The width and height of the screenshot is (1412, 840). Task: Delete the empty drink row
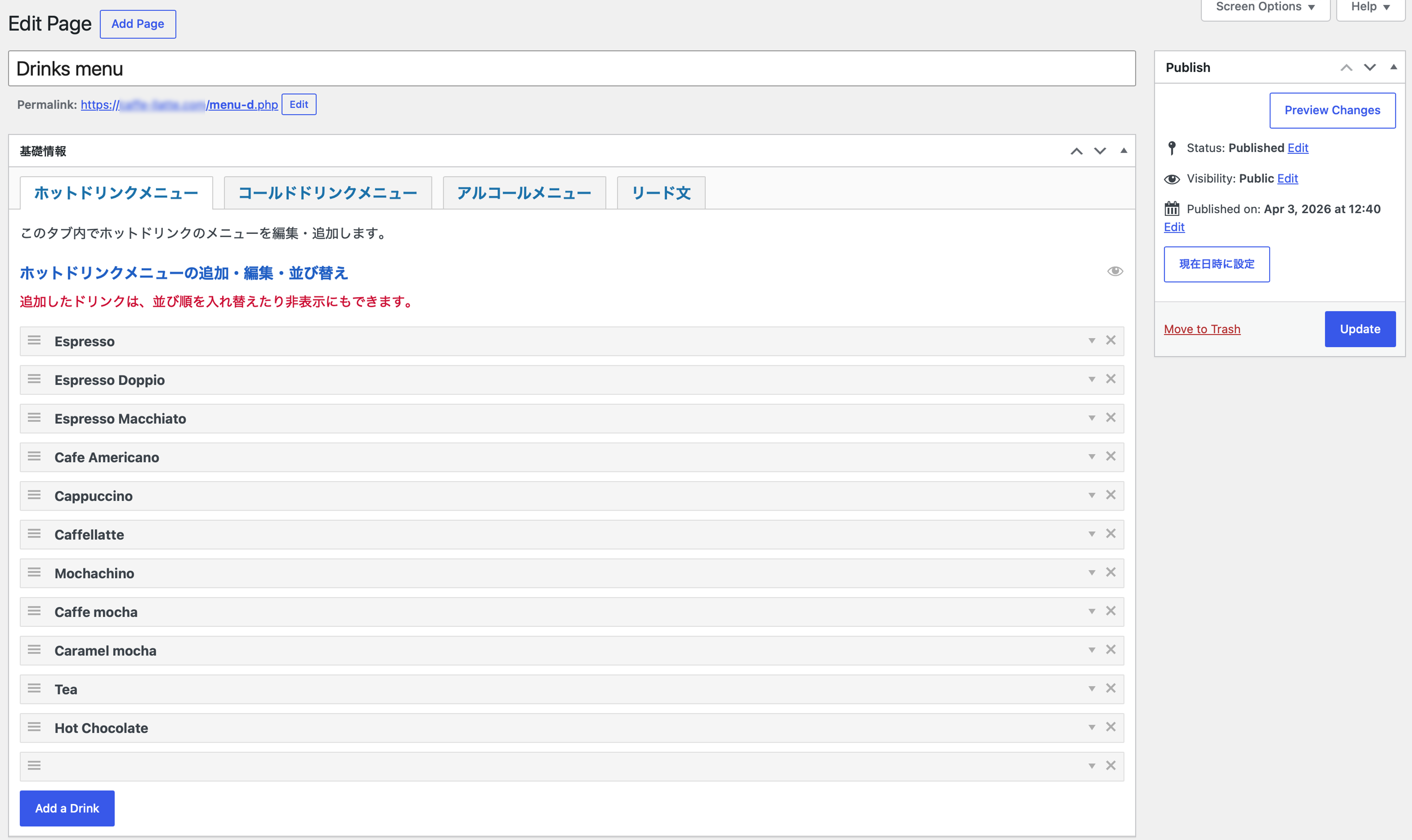point(1111,765)
